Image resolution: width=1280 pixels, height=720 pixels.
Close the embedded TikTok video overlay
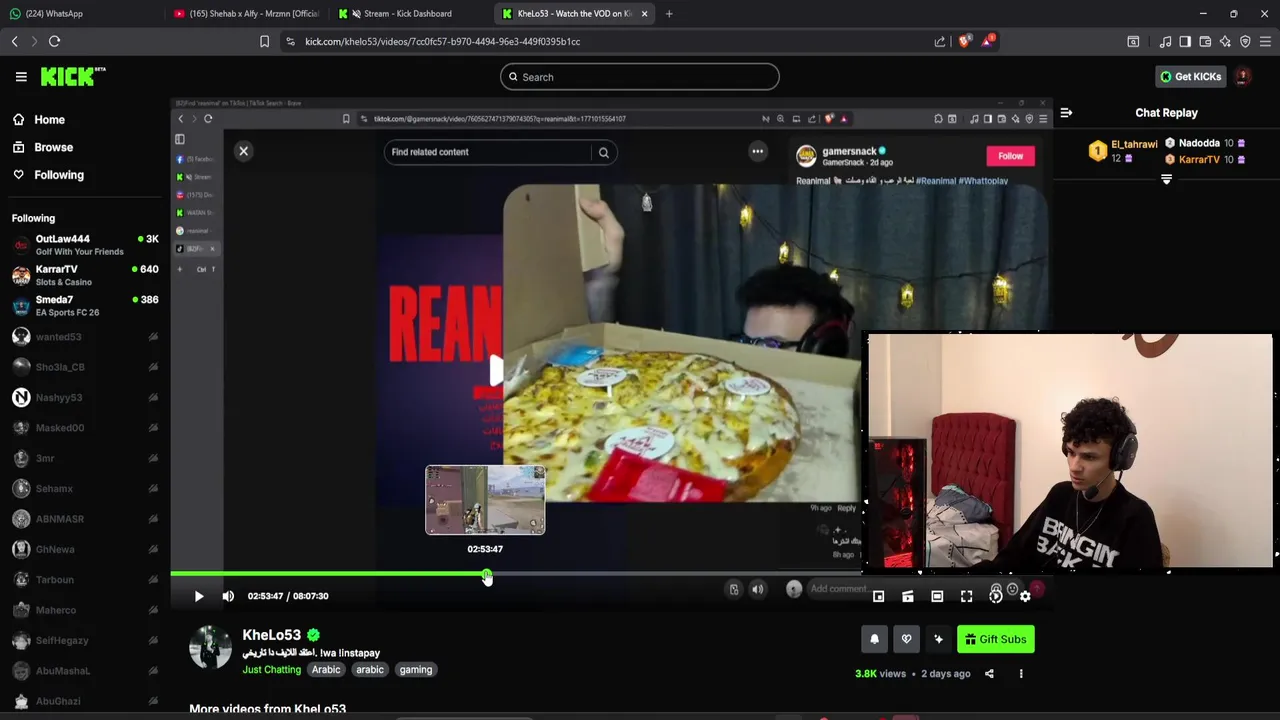click(243, 151)
